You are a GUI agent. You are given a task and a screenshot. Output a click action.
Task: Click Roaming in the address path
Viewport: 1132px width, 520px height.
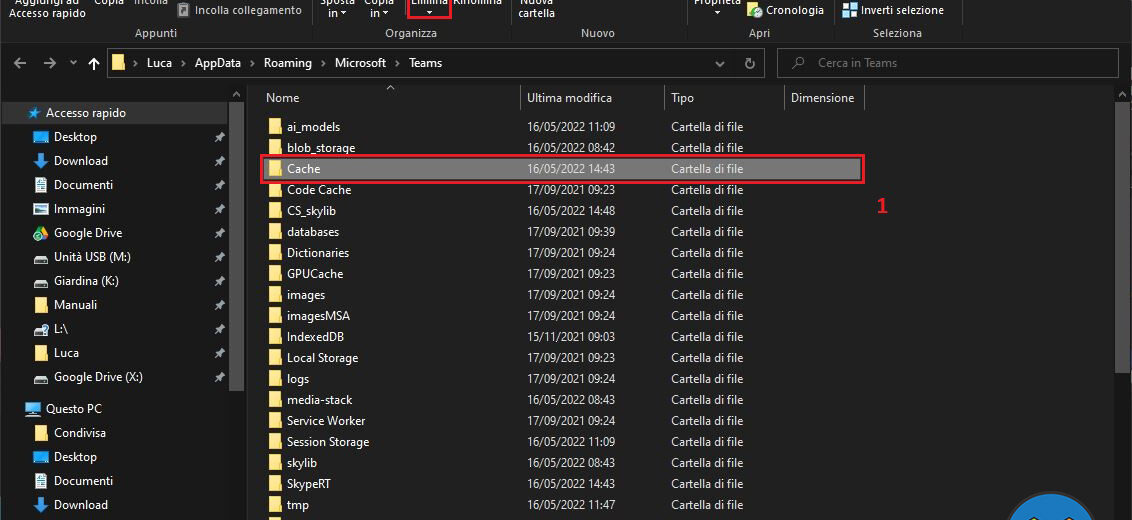287,63
